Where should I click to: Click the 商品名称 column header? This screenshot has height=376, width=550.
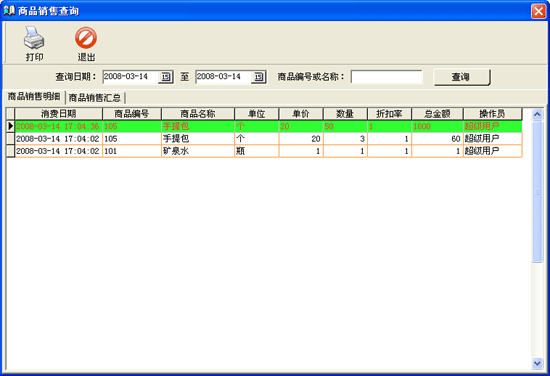(x=198, y=114)
